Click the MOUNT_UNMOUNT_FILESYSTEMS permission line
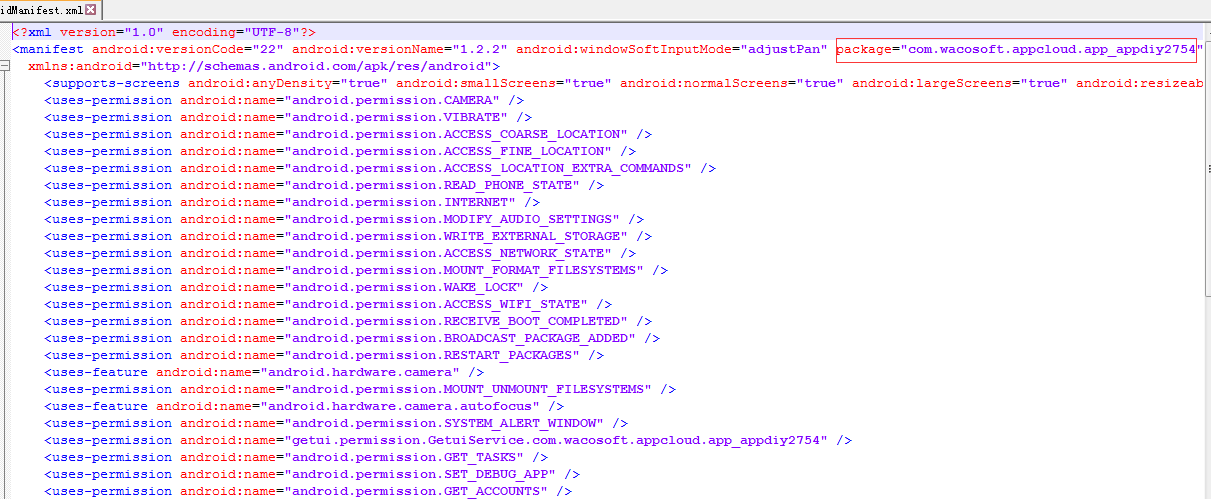 pos(360,389)
